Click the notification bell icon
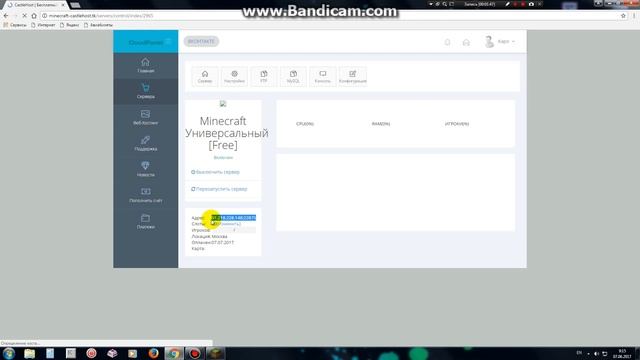Image resolution: width=640 pixels, height=360 pixels. click(447, 42)
